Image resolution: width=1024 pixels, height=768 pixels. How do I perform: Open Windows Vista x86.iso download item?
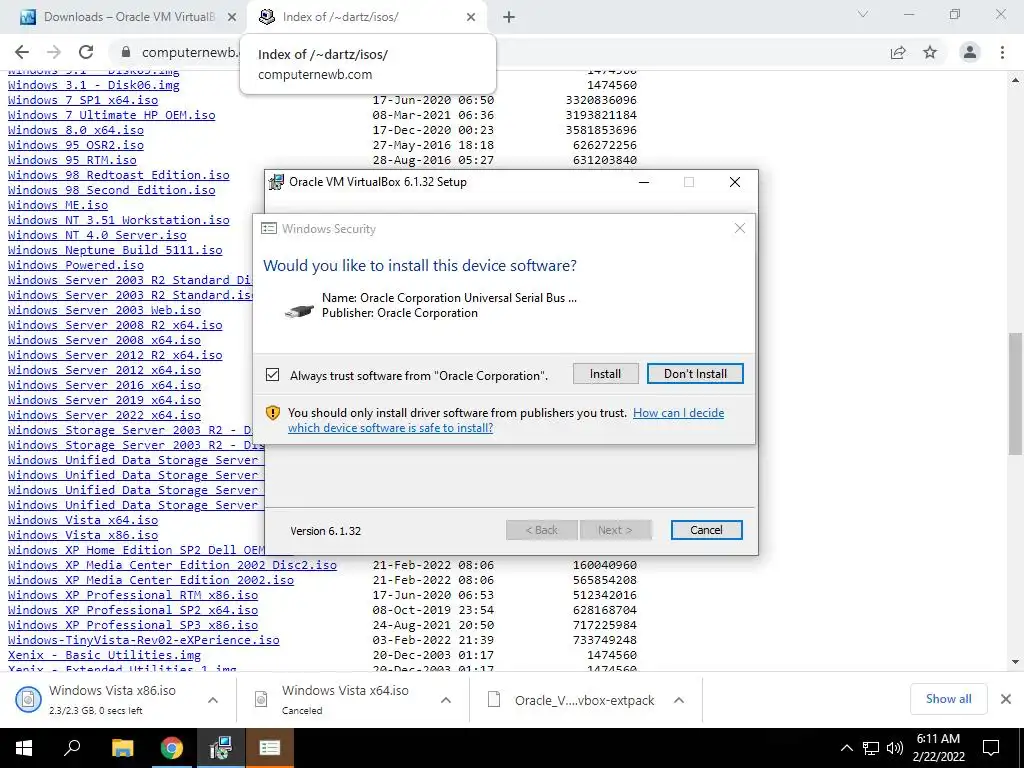tap(111, 699)
